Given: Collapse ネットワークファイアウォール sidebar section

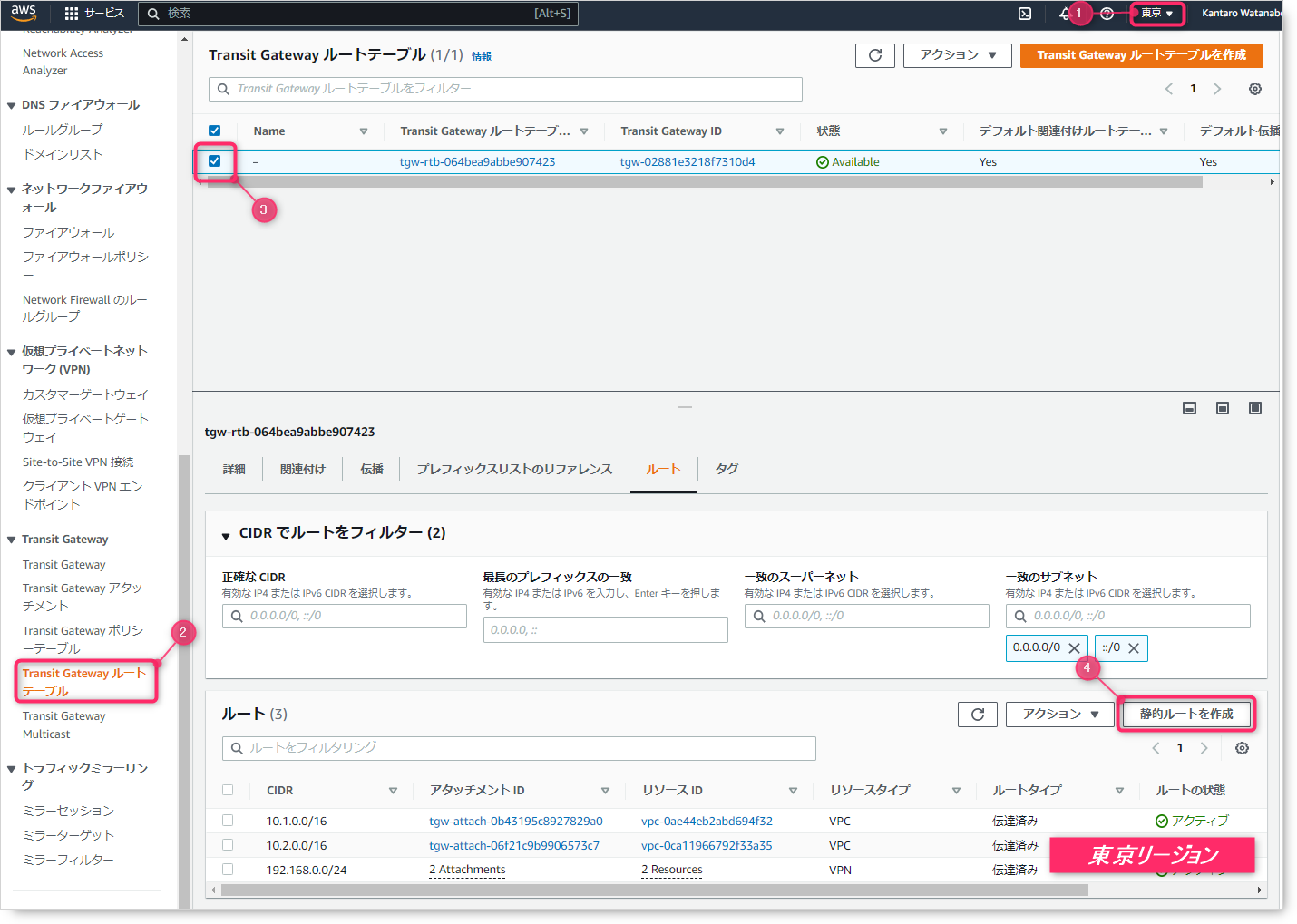Looking at the screenshot, I should [12, 190].
